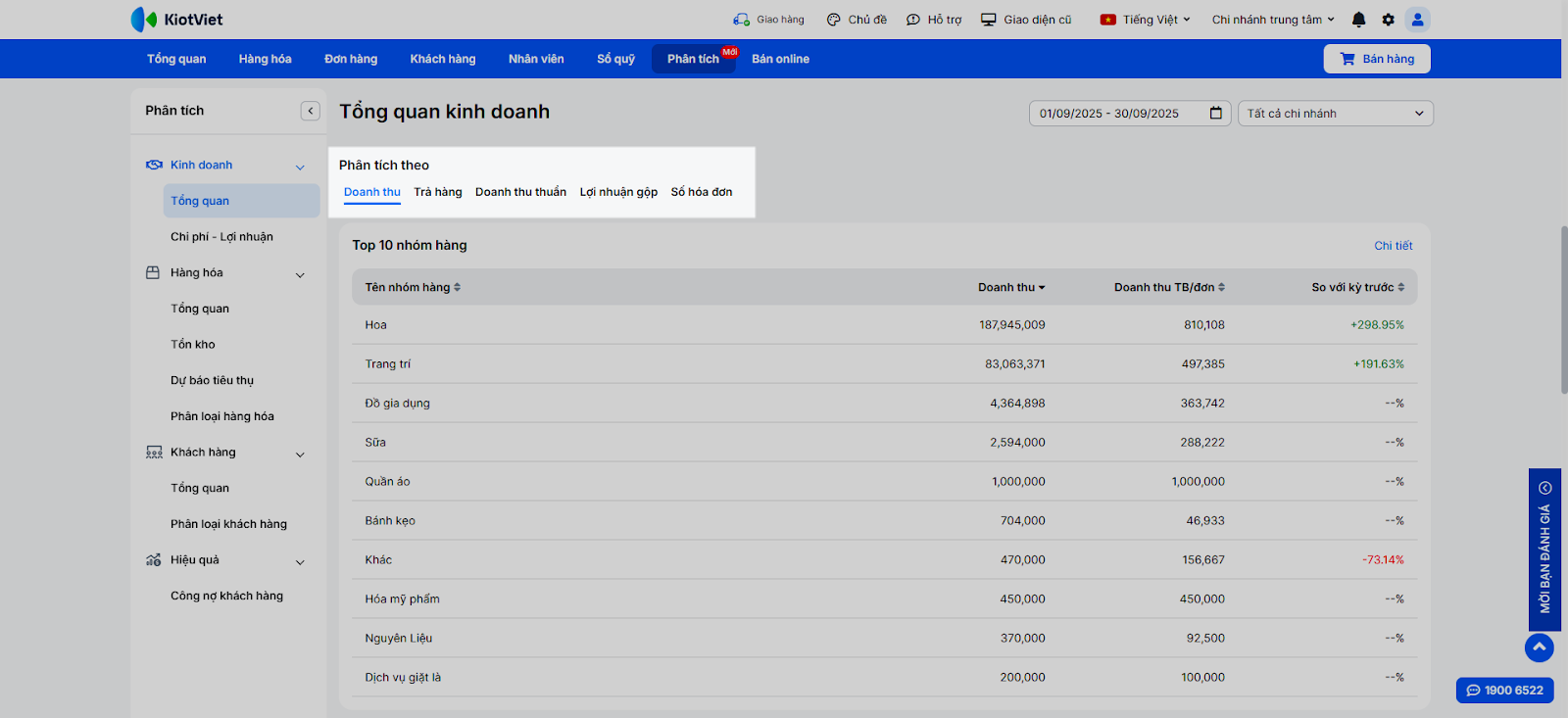This screenshot has height=718, width=1568.
Task: Click the Hỗ trợ support chat icon
Action: pos(913,20)
